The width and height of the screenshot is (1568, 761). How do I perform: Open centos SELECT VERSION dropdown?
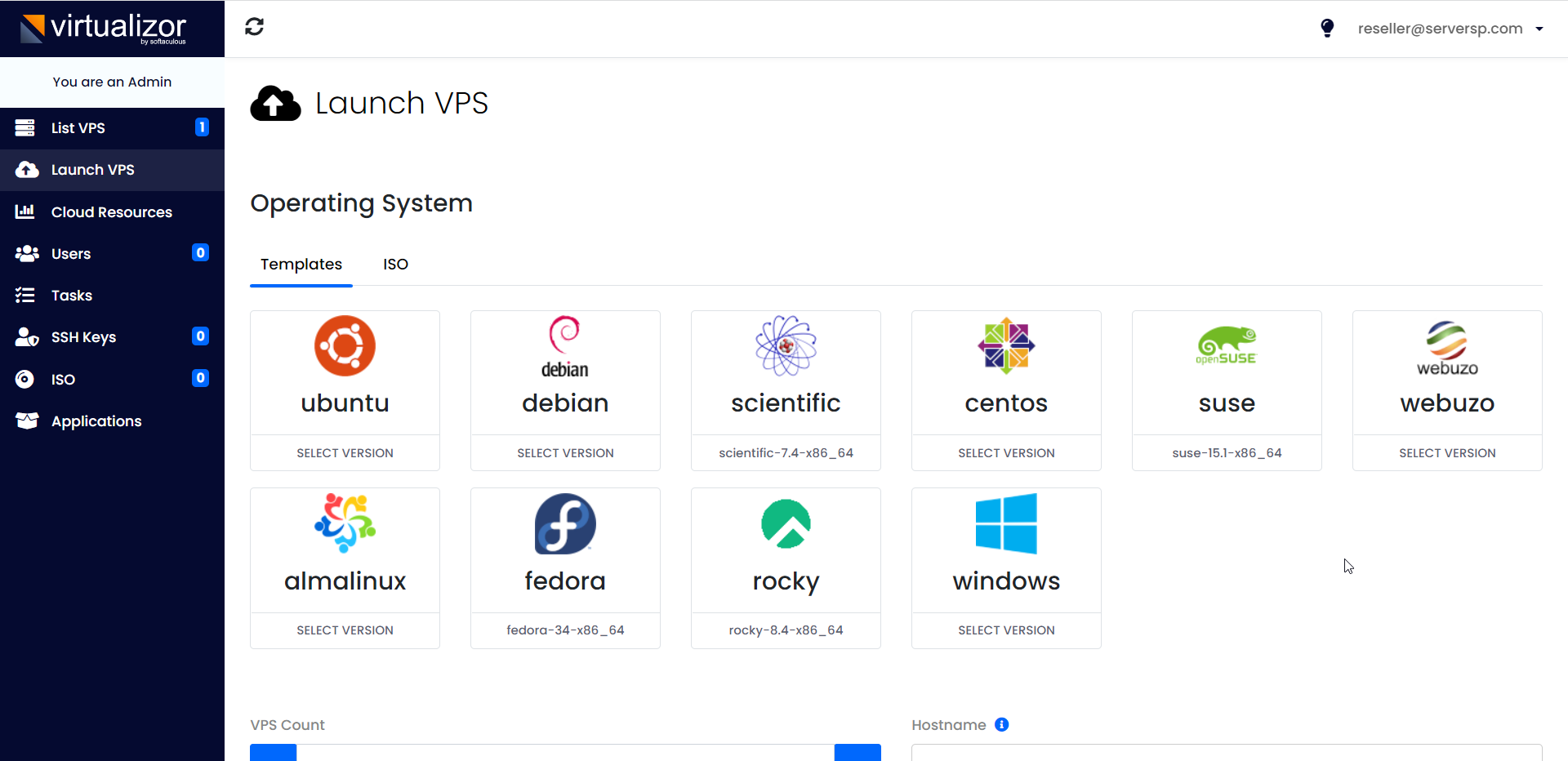(1006, 453)
